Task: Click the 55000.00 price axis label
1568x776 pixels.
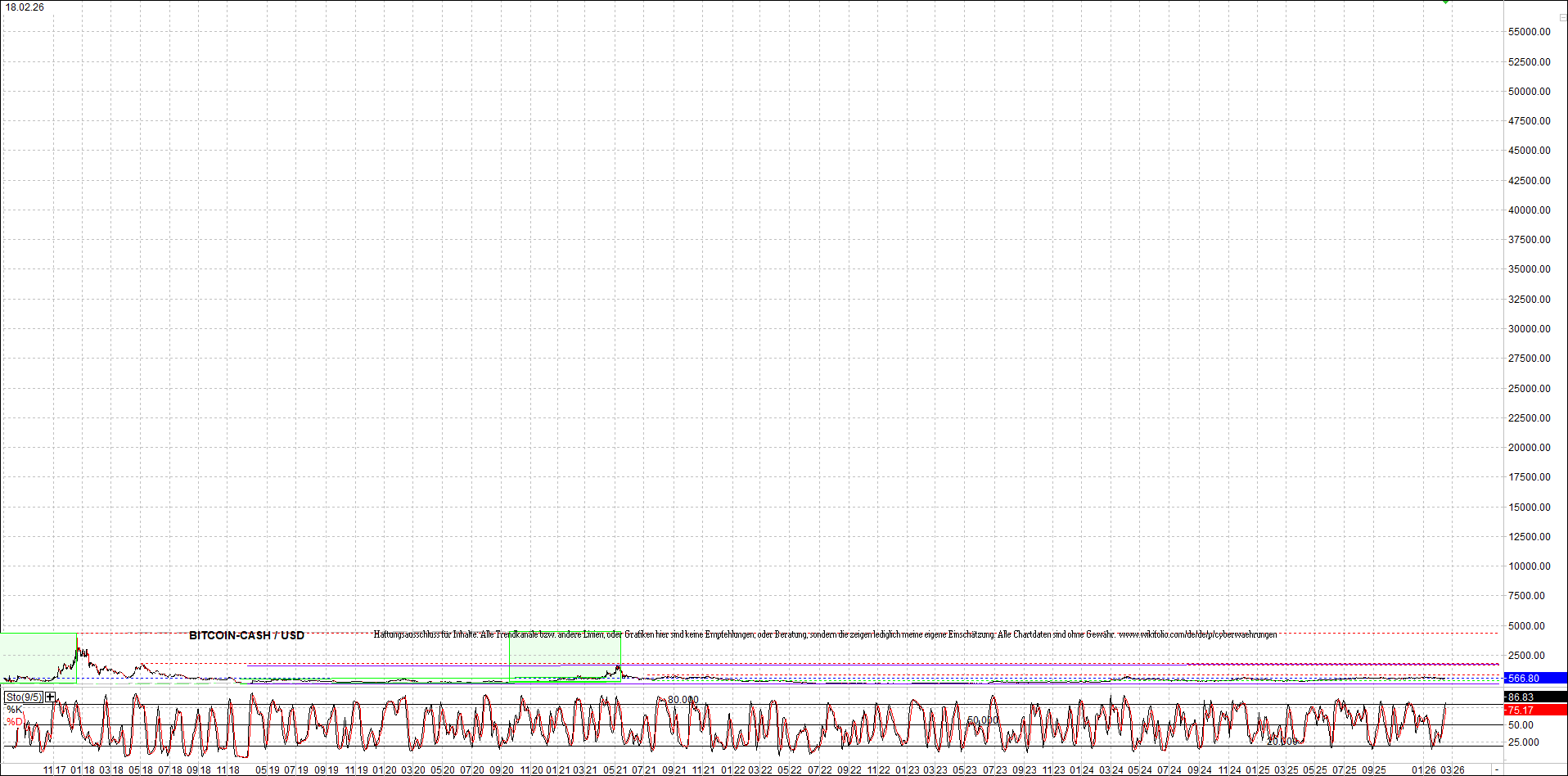Action: pos(1529,32)
